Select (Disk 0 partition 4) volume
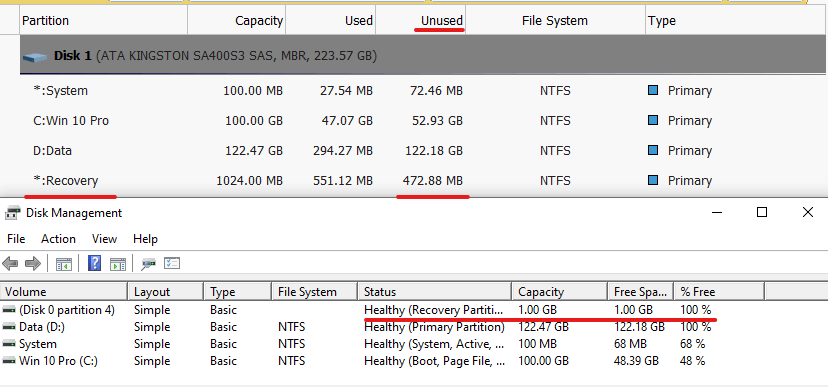828x388 pixels. (67, 309)
